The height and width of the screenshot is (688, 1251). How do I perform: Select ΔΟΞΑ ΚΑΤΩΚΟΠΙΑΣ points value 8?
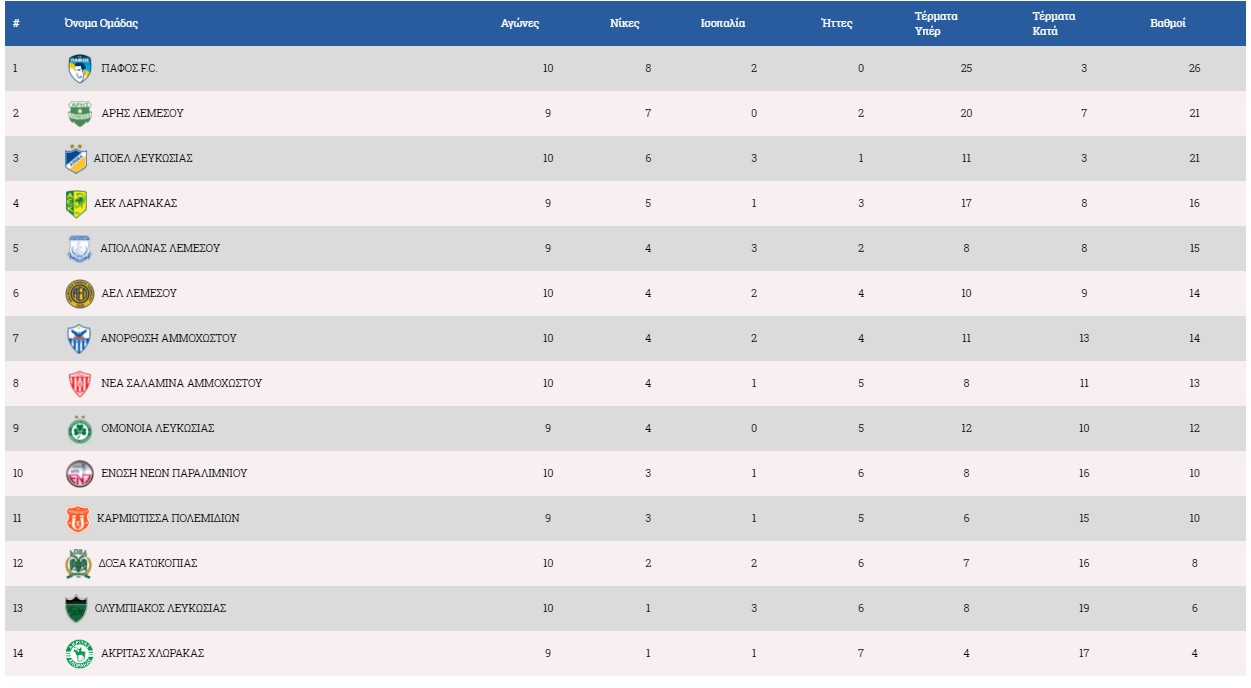1195,563
